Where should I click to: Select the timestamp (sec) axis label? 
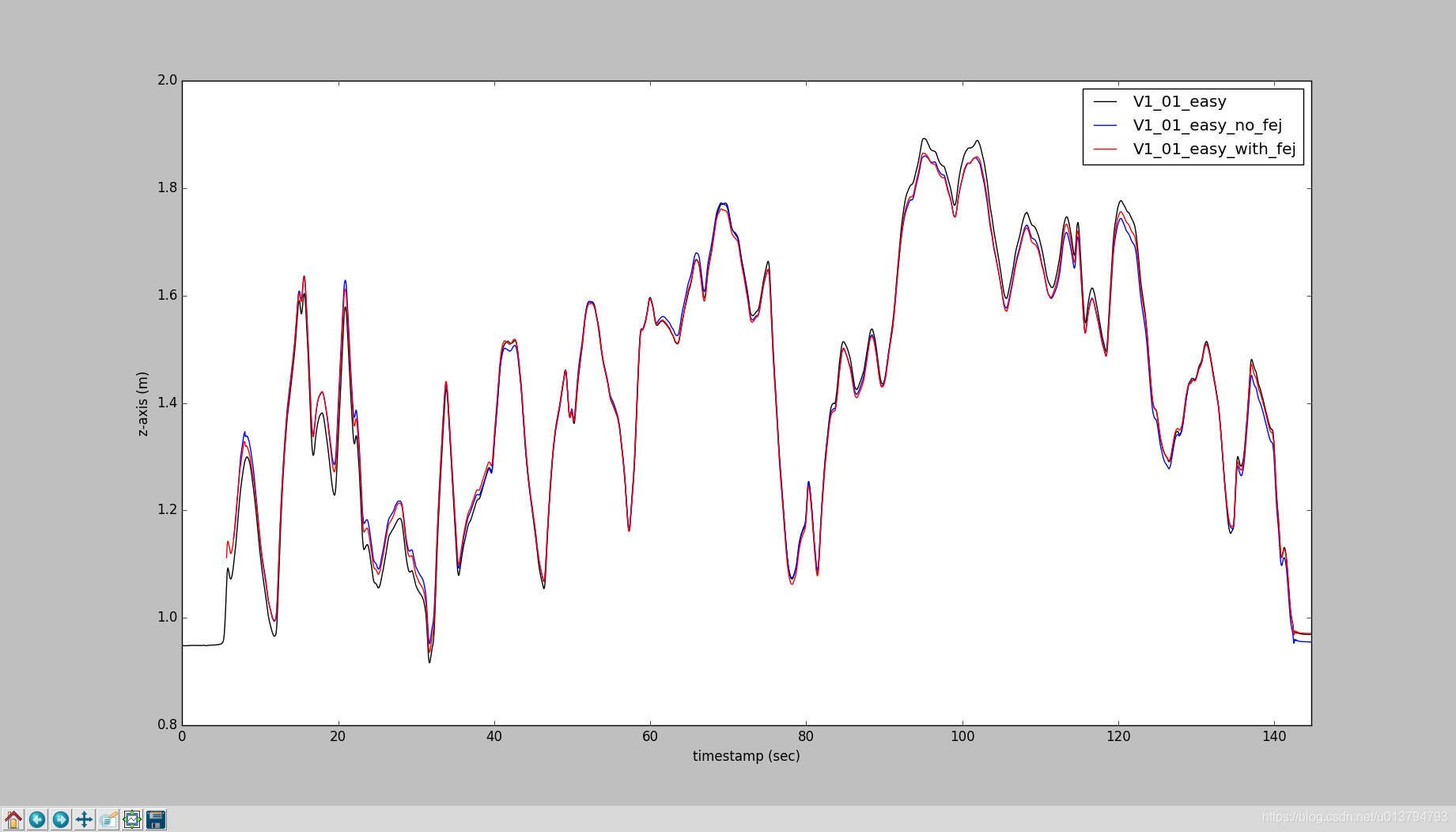746,756
